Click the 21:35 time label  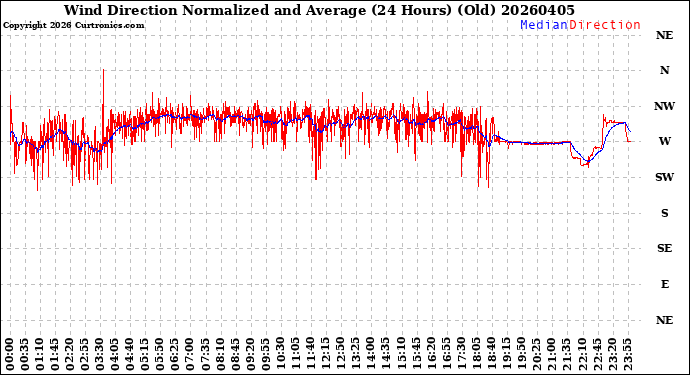[566, 354]
